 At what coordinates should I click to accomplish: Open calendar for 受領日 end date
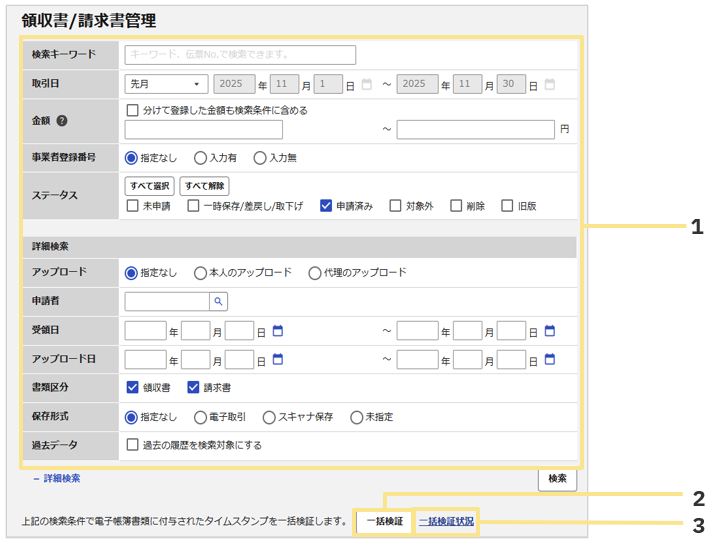coord(550,331)
